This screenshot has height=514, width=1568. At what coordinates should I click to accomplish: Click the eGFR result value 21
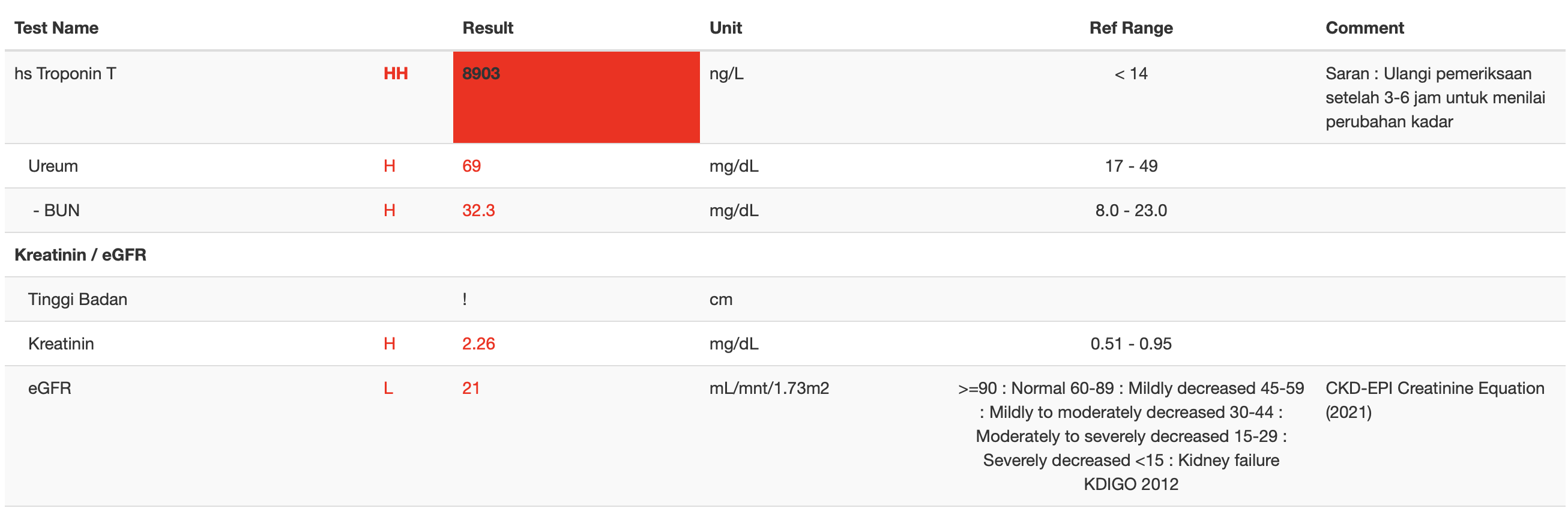point(471,389)
